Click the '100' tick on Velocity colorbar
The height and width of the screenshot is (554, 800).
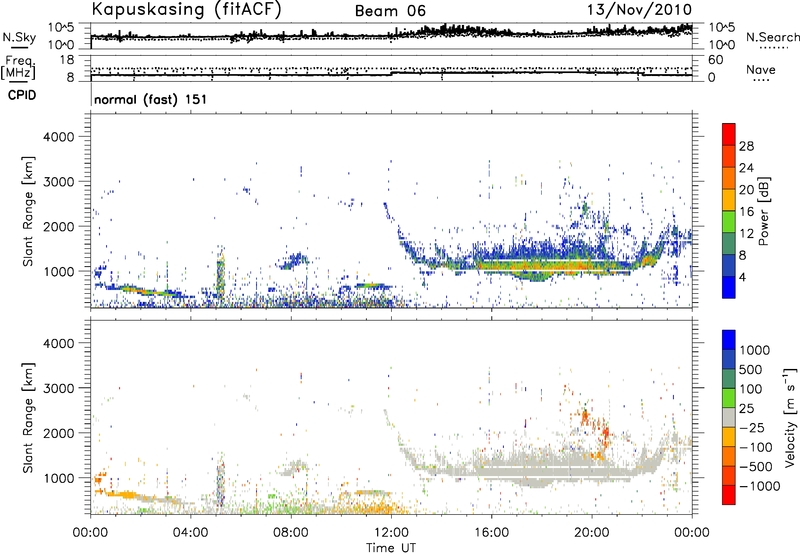click(x=751, y=389)
